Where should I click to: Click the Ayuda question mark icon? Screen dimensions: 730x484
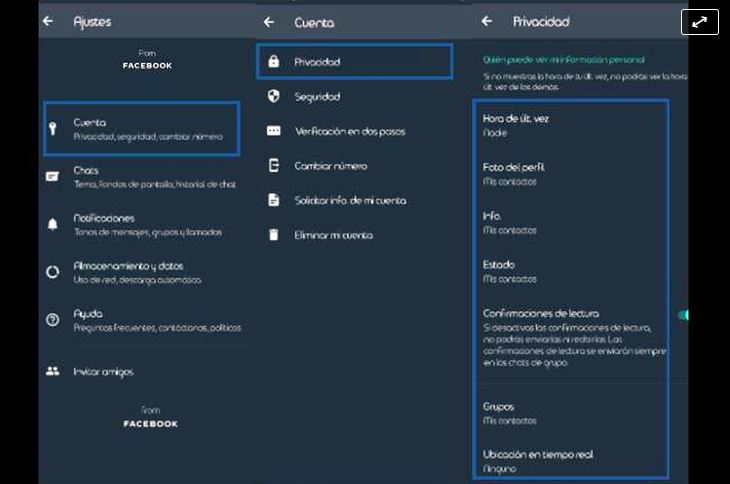point(53,320)
